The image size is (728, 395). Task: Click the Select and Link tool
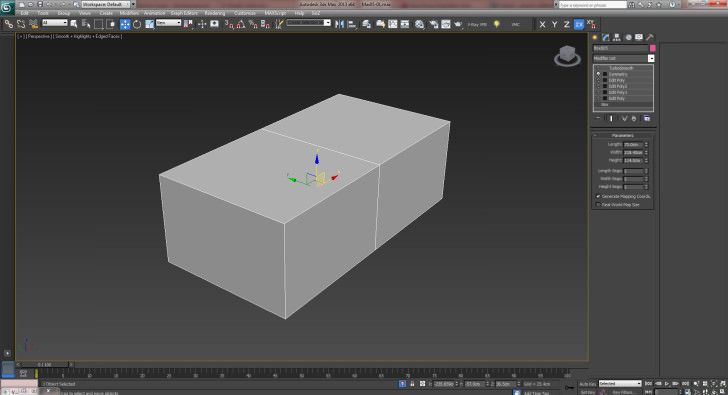[8, 24]
